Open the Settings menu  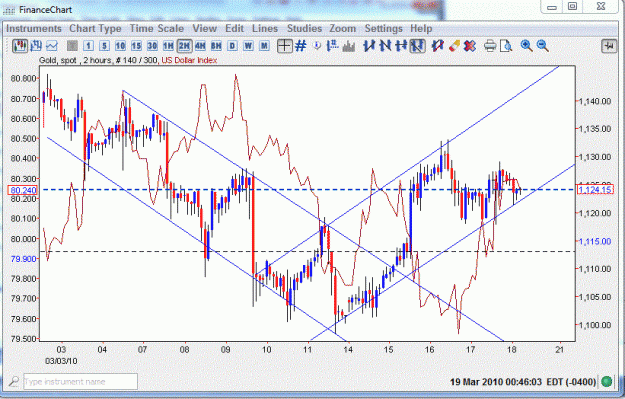point(383,29)
